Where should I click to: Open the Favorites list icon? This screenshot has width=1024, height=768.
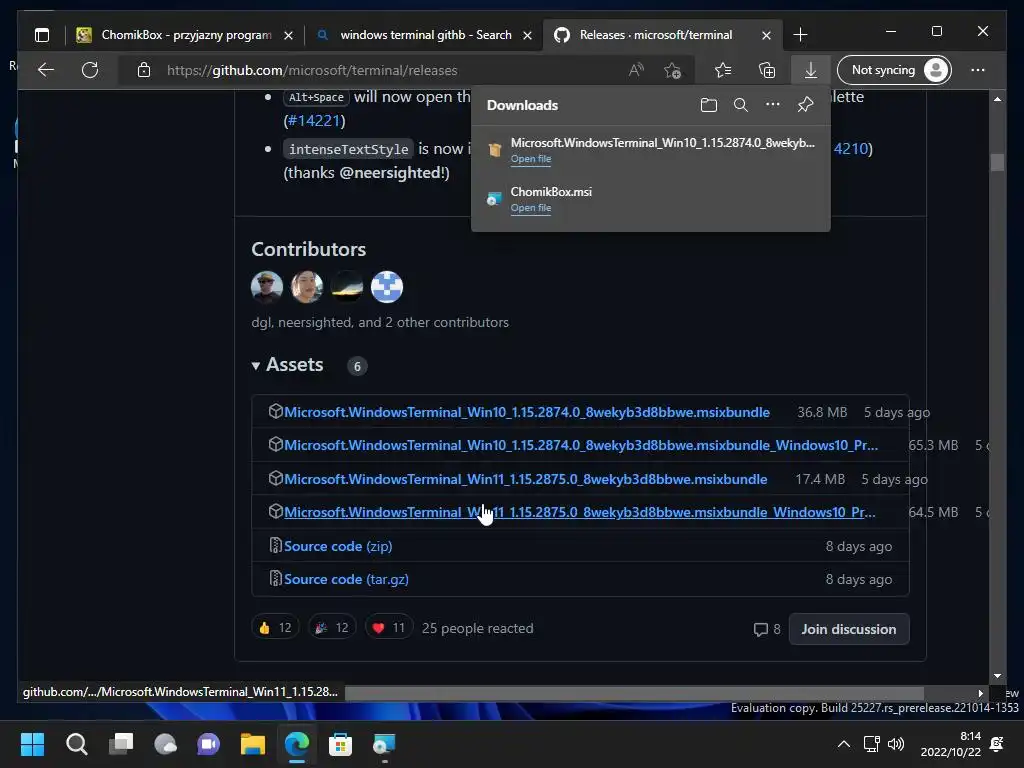pos(723,70)
